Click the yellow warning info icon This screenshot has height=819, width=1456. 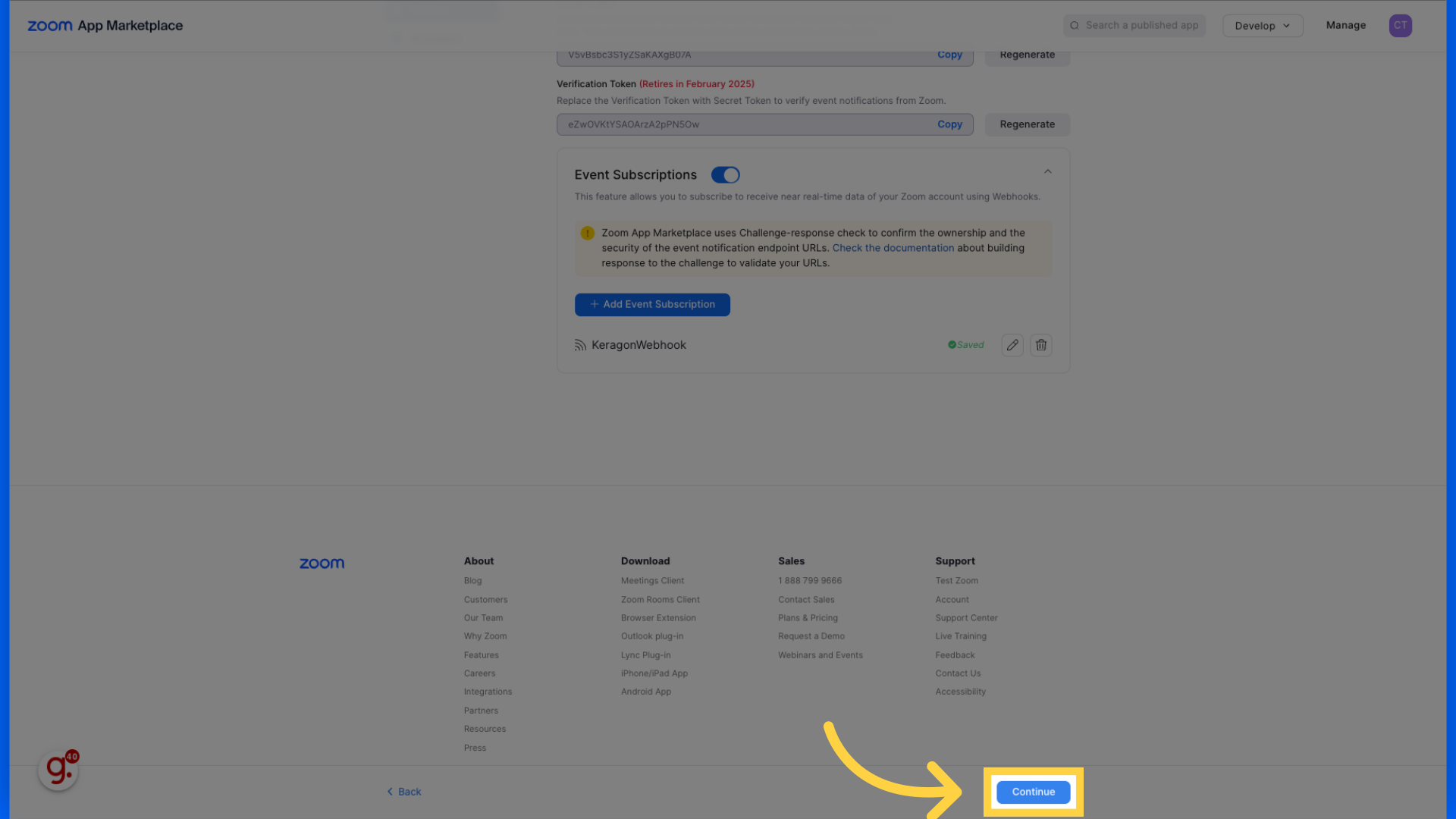pyautogui.click(x=587, y=234)
